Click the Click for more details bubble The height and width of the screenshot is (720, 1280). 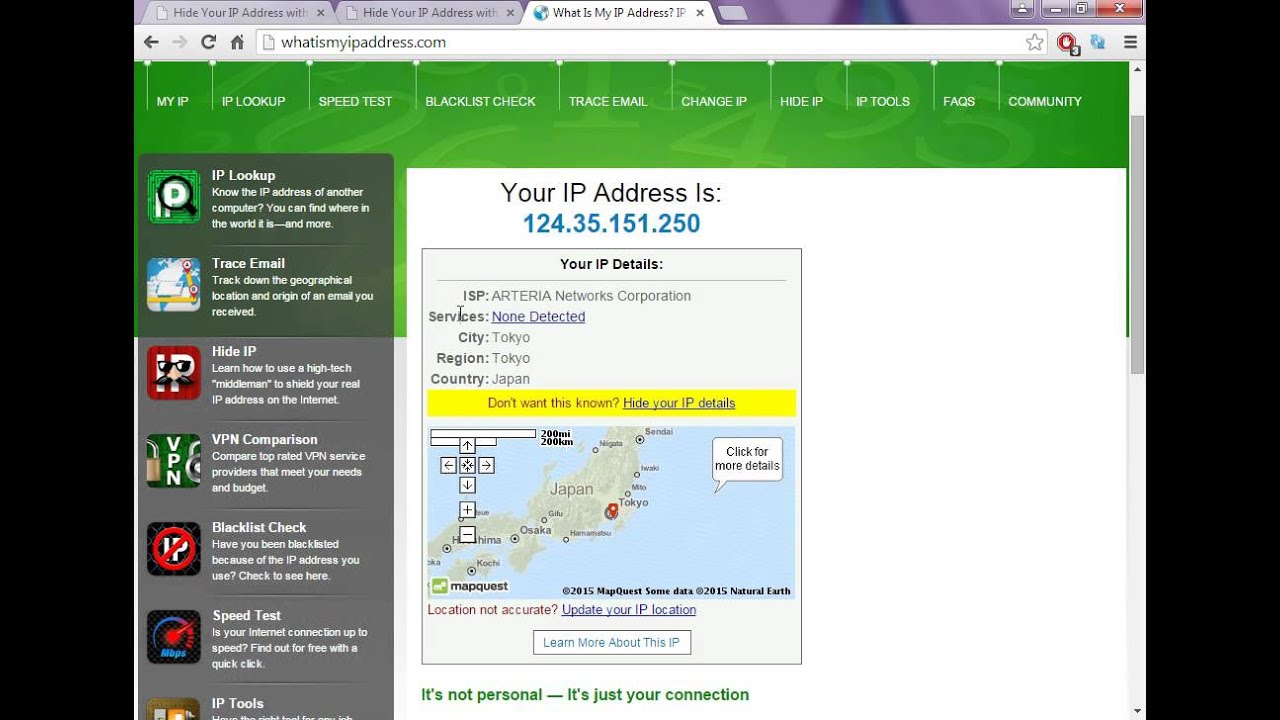(747, 460)
